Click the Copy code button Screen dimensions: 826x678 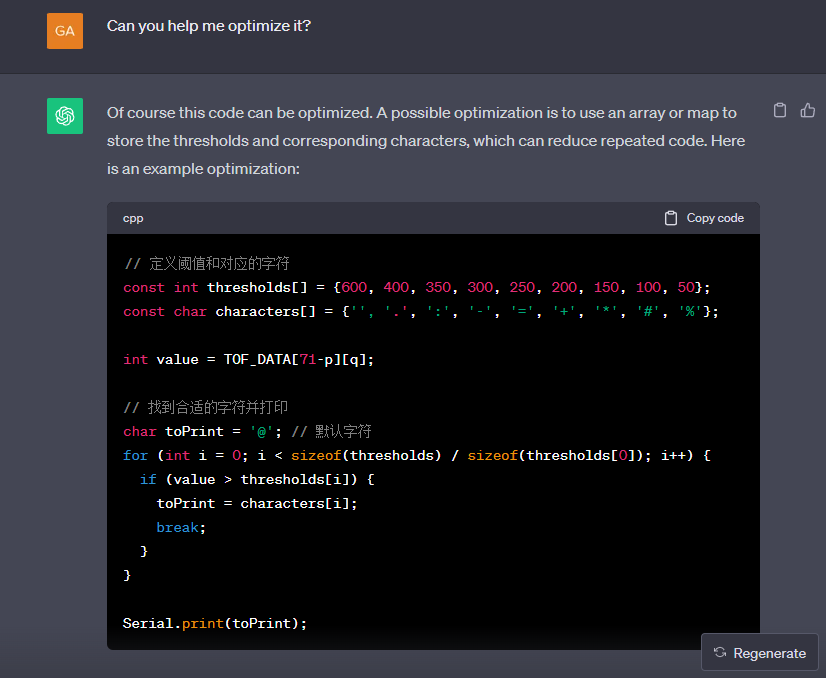(704, 218)
